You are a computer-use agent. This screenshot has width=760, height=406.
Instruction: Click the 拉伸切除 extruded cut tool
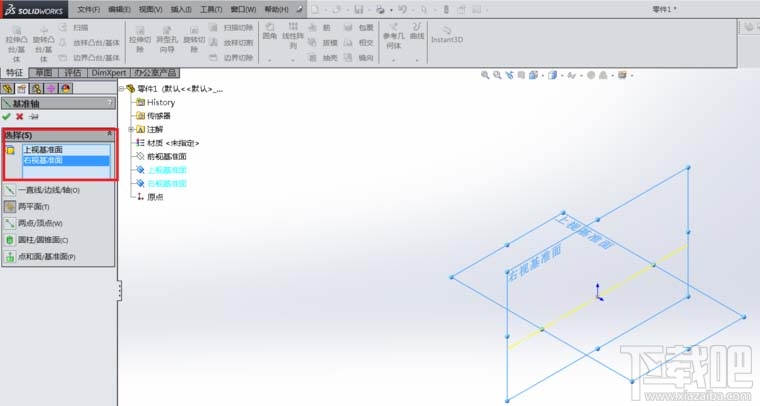(x=140, y=39)
